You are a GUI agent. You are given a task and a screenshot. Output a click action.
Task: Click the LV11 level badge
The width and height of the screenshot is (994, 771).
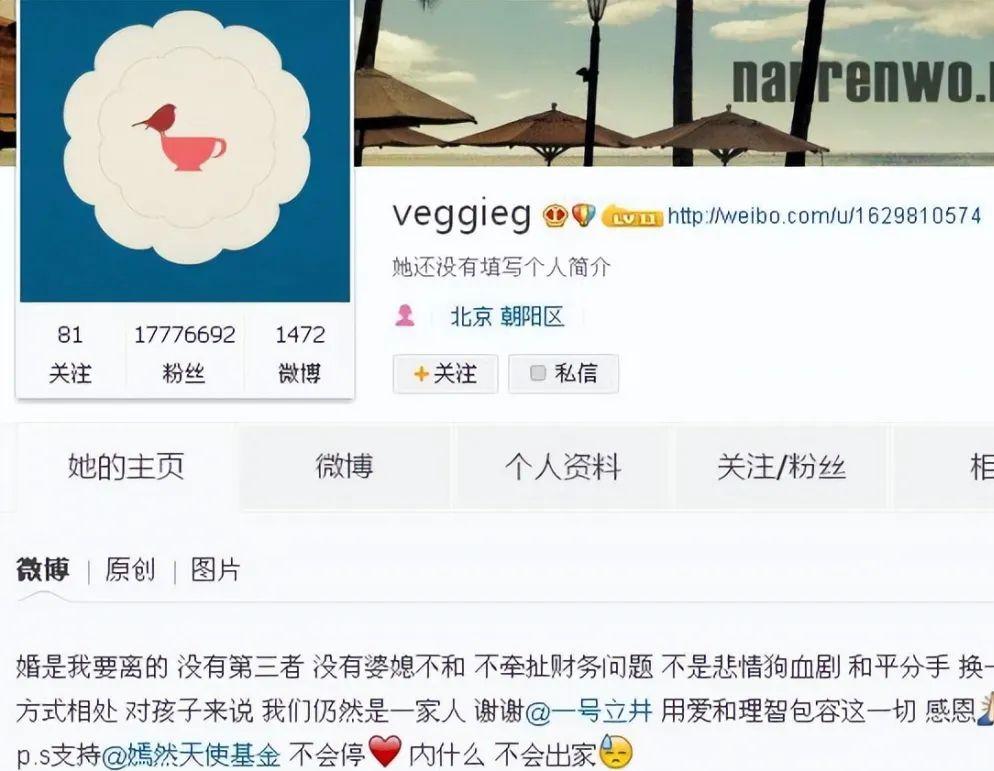(x=631, y=217)
